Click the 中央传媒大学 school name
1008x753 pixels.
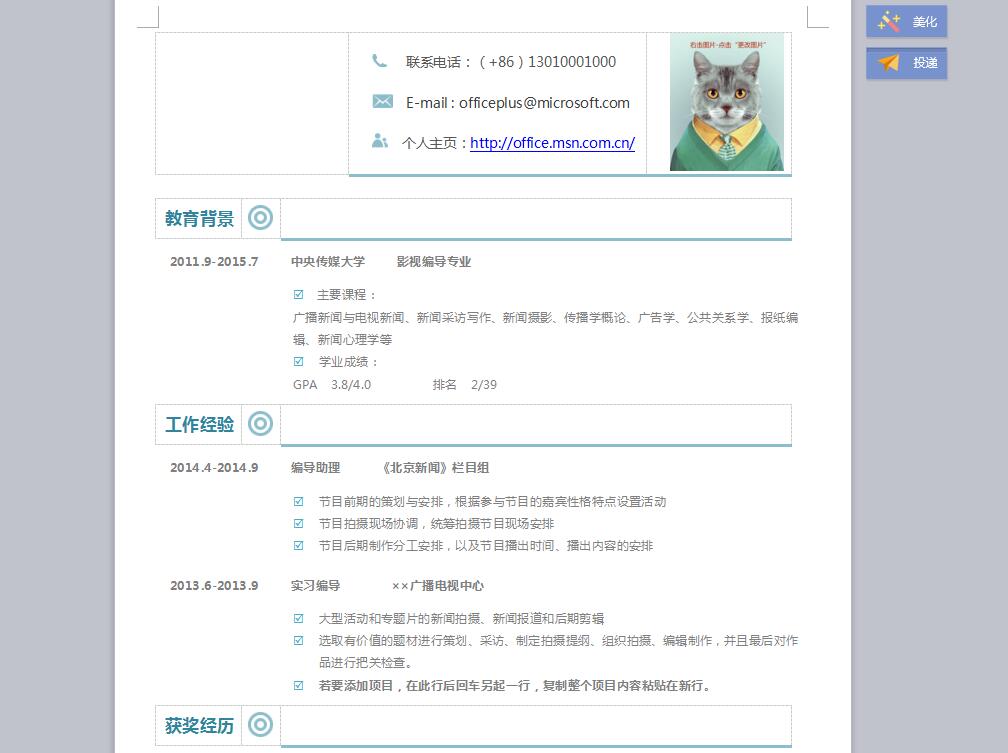coord(328,262)
